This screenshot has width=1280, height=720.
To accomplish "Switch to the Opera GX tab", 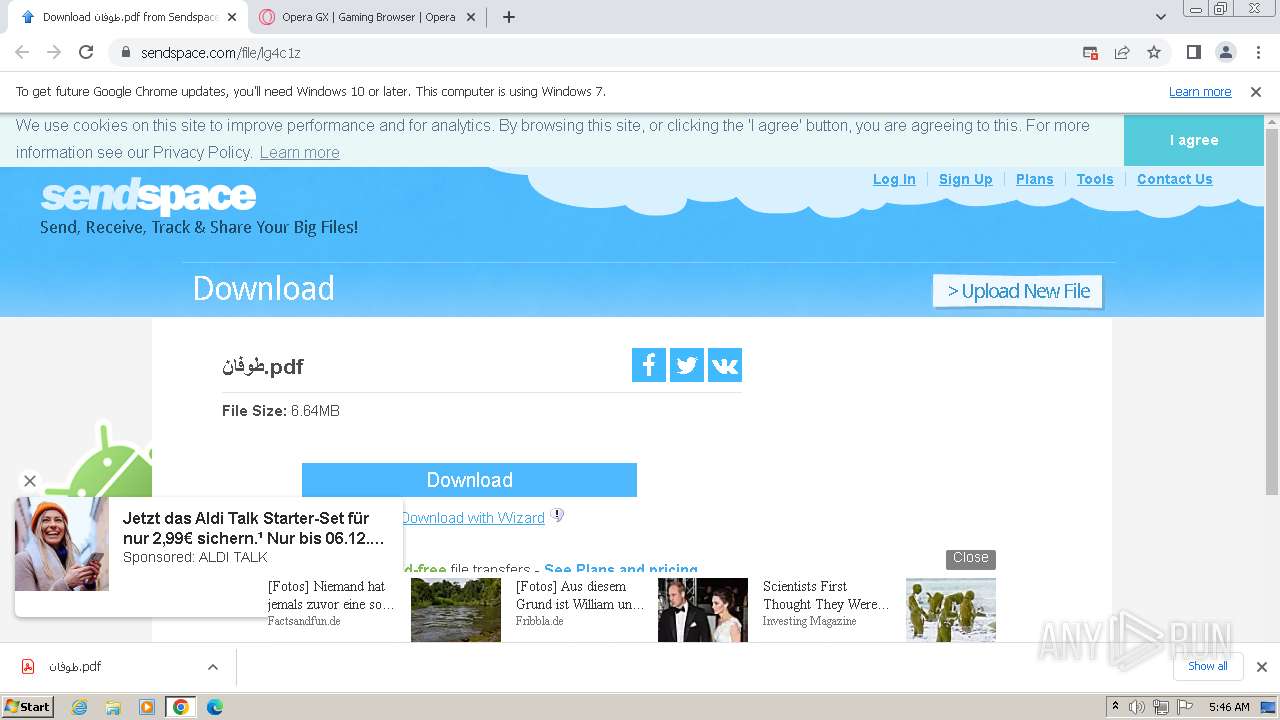I will click(x=368, y=17).
